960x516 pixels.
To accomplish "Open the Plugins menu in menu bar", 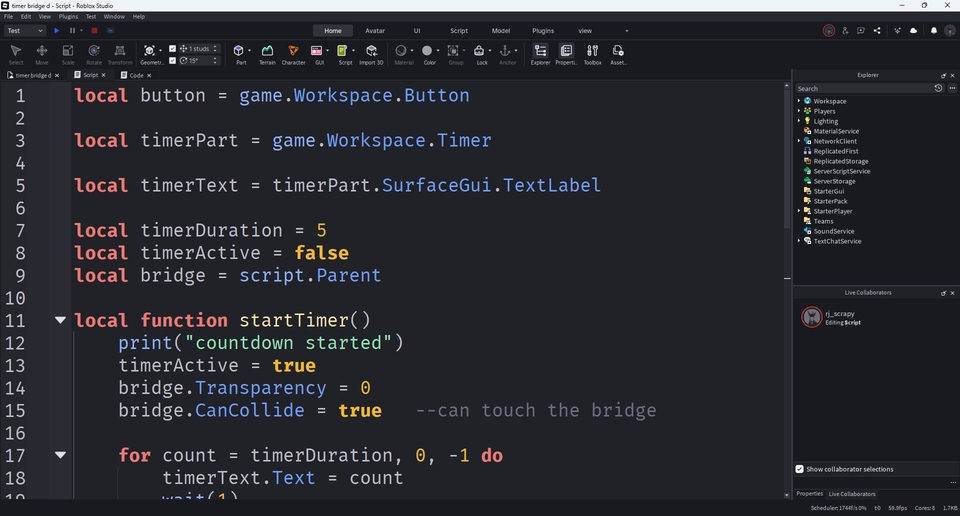I will (68, 17).
